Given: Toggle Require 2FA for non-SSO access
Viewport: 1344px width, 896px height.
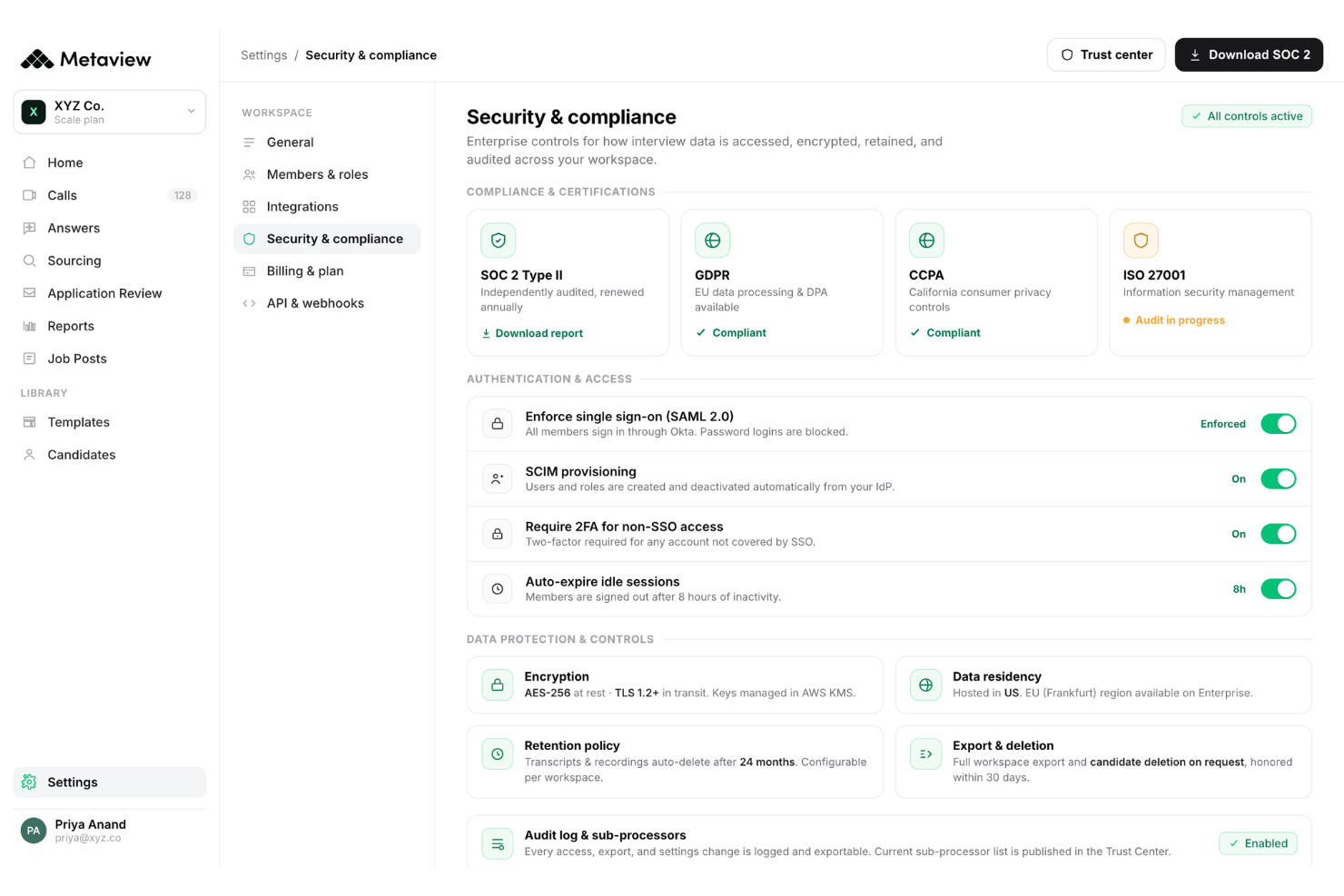Looking at the screenshot, I should click(x=1278, y=535).
